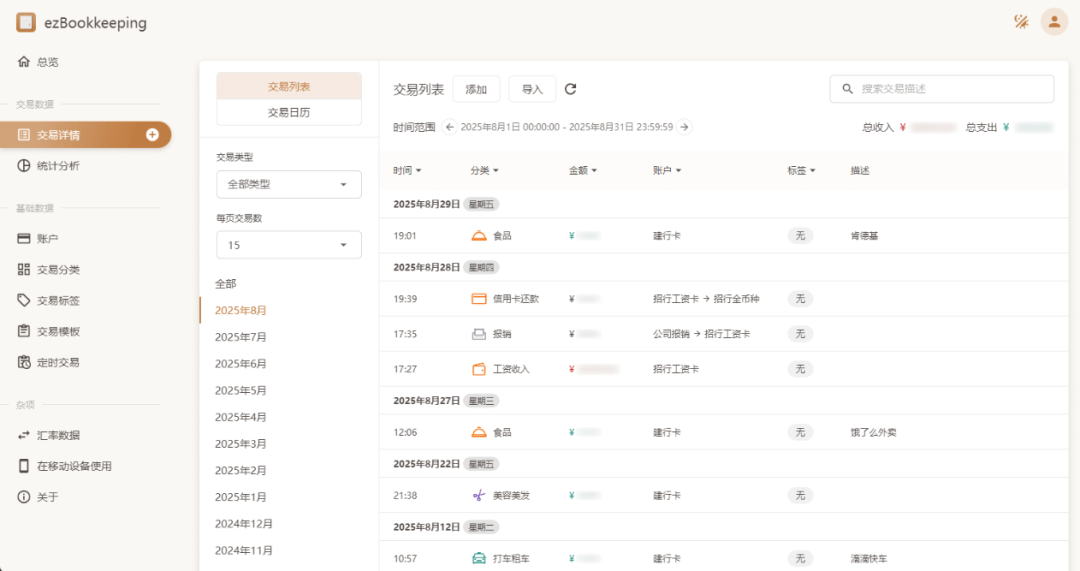Click the 工资收入 wallet icon
The width and height of the screenshot is (1080, 571).
[x=479, y=369]
